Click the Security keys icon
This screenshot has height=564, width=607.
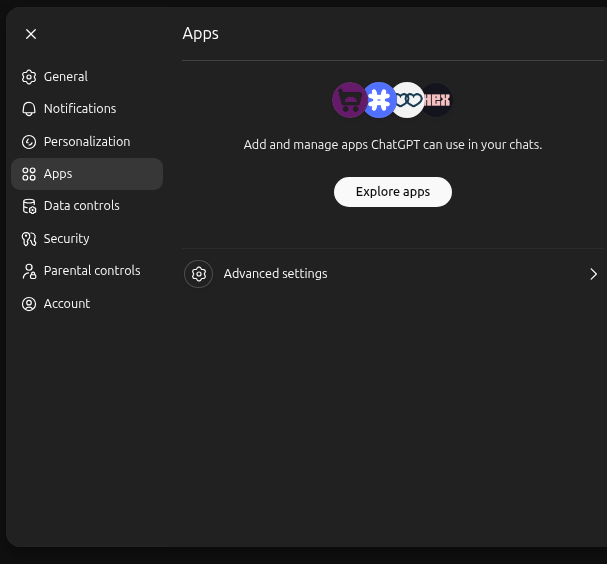click(x=29, y=239)
